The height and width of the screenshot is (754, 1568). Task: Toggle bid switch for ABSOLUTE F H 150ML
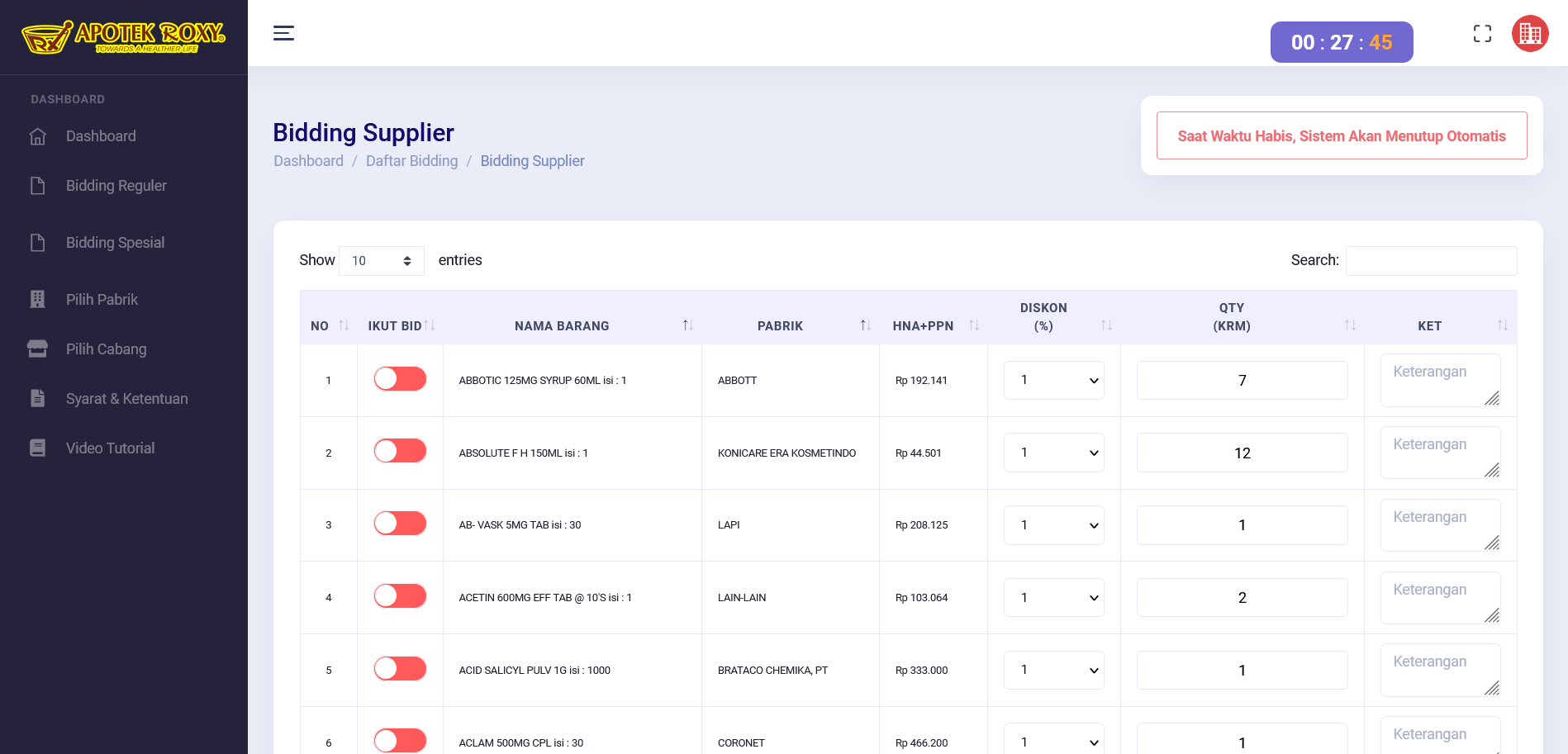400,451
